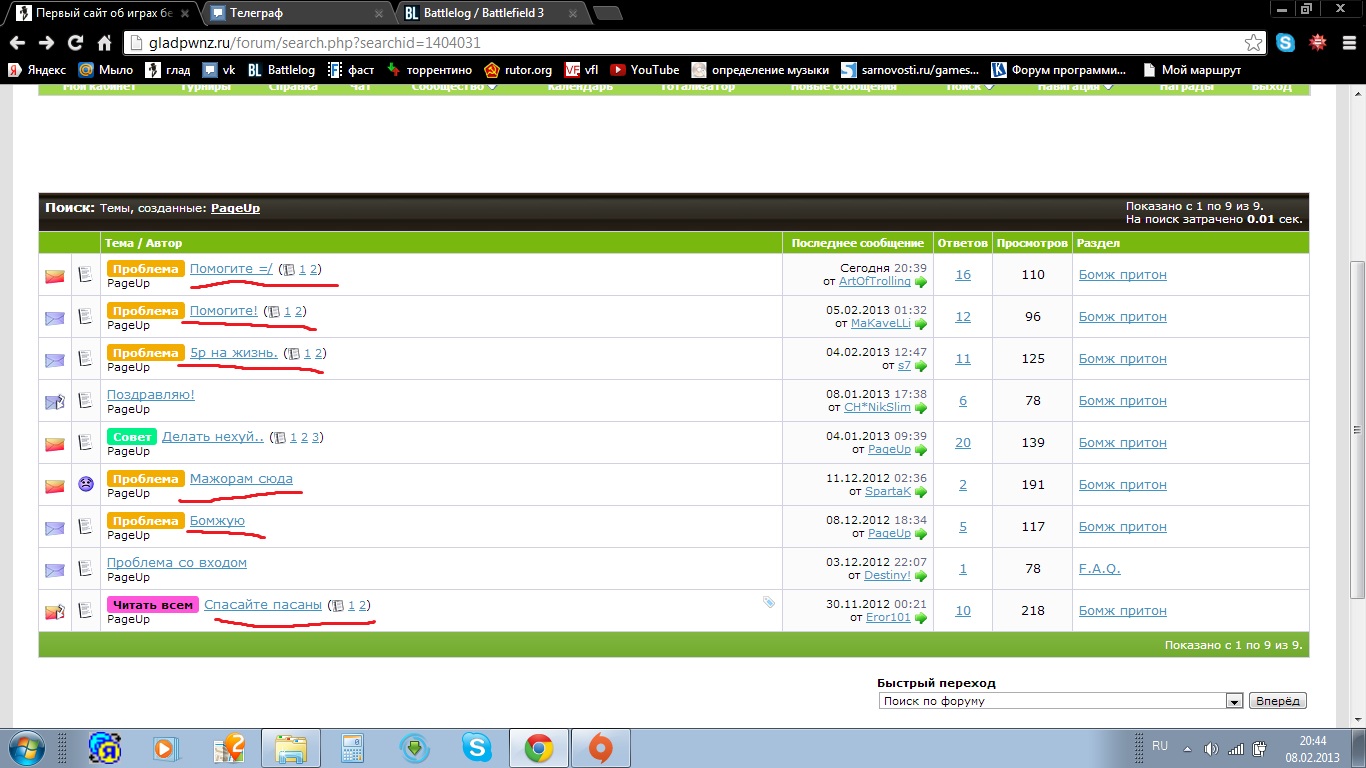View profile of ArtOfTrolling
Viewport: 1366px width, 768px height.
tap(875, 282)
